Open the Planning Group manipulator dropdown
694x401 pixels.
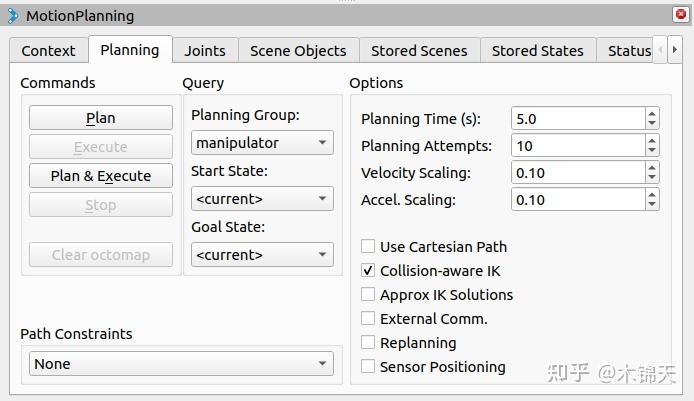tap(262, 143)
